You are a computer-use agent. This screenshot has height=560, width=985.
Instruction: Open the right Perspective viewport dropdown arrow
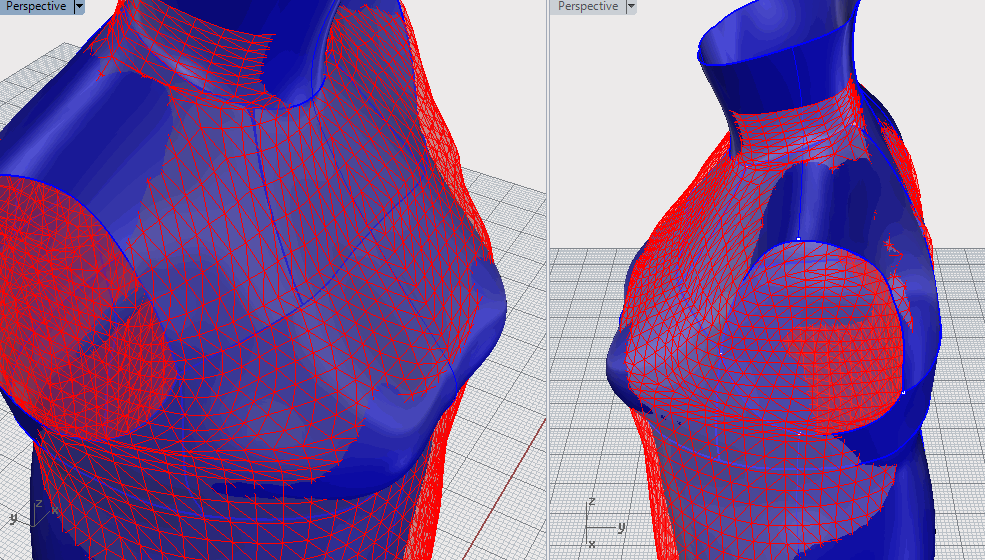tap(631, 6)
